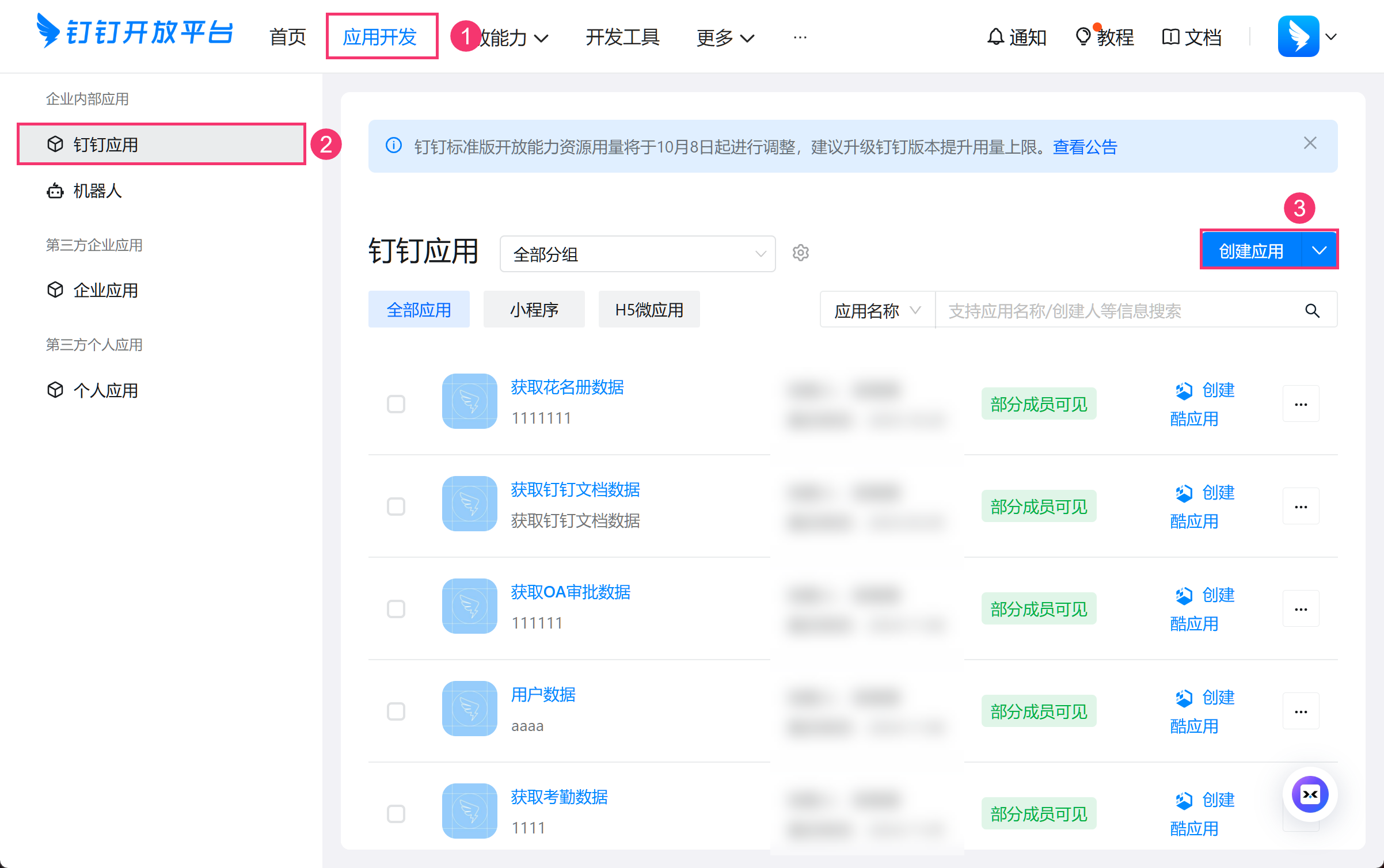Viewport: 1384px width, 868px height.
Task: Check the box for 获取花名册数据
Action: tap(396, 404)
